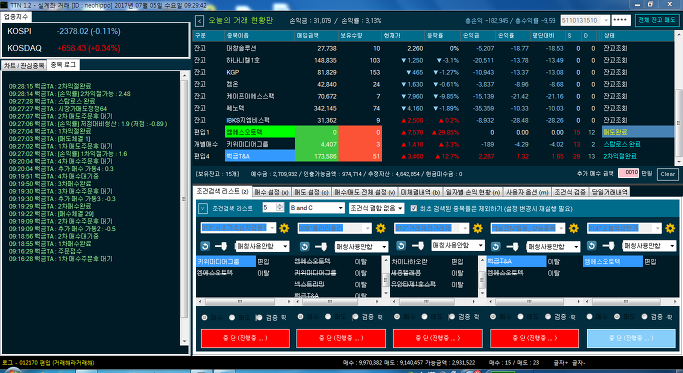The height and width of the screenshot is (373, 683).
Task: Select 매도 radio in the 009 condition column
Action: pos(328,317)
